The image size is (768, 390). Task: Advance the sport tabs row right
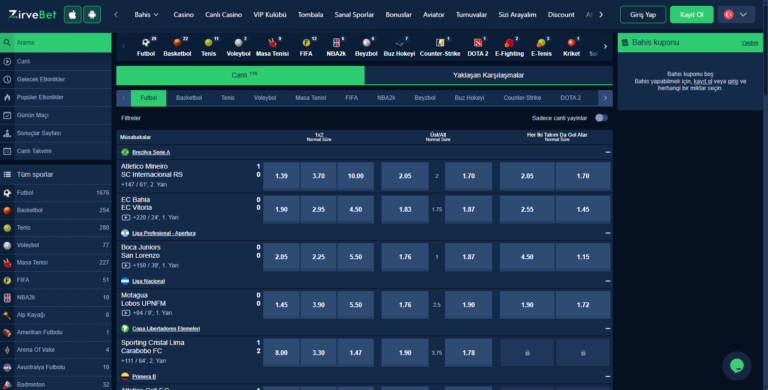point(605,98)
